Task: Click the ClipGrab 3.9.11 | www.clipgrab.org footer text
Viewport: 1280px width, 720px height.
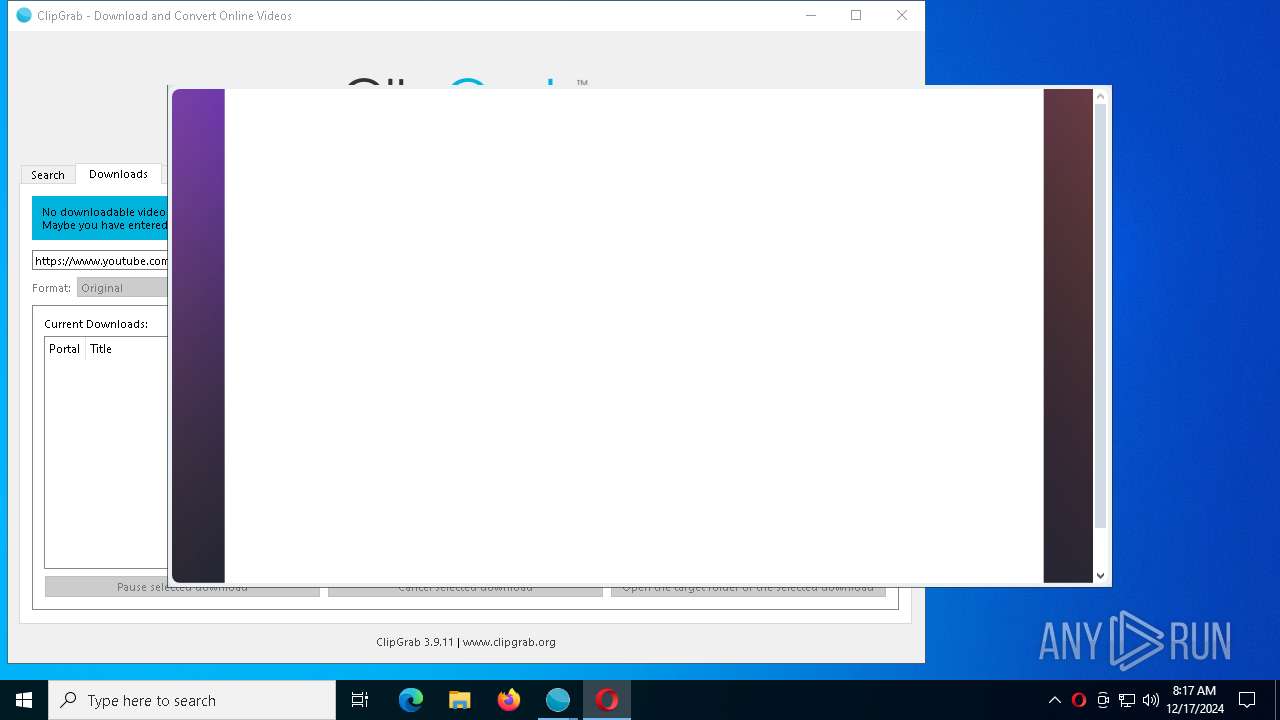Action: 466,642
